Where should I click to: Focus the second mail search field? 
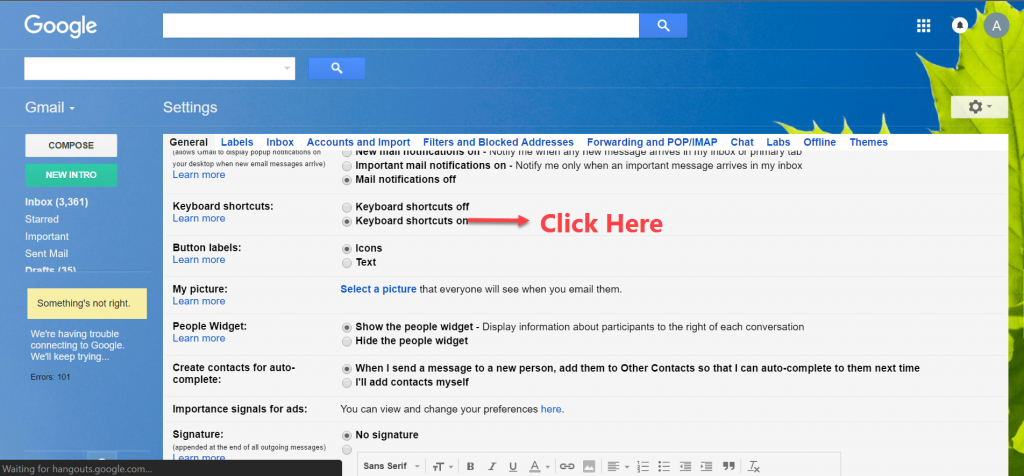[159, 68]
